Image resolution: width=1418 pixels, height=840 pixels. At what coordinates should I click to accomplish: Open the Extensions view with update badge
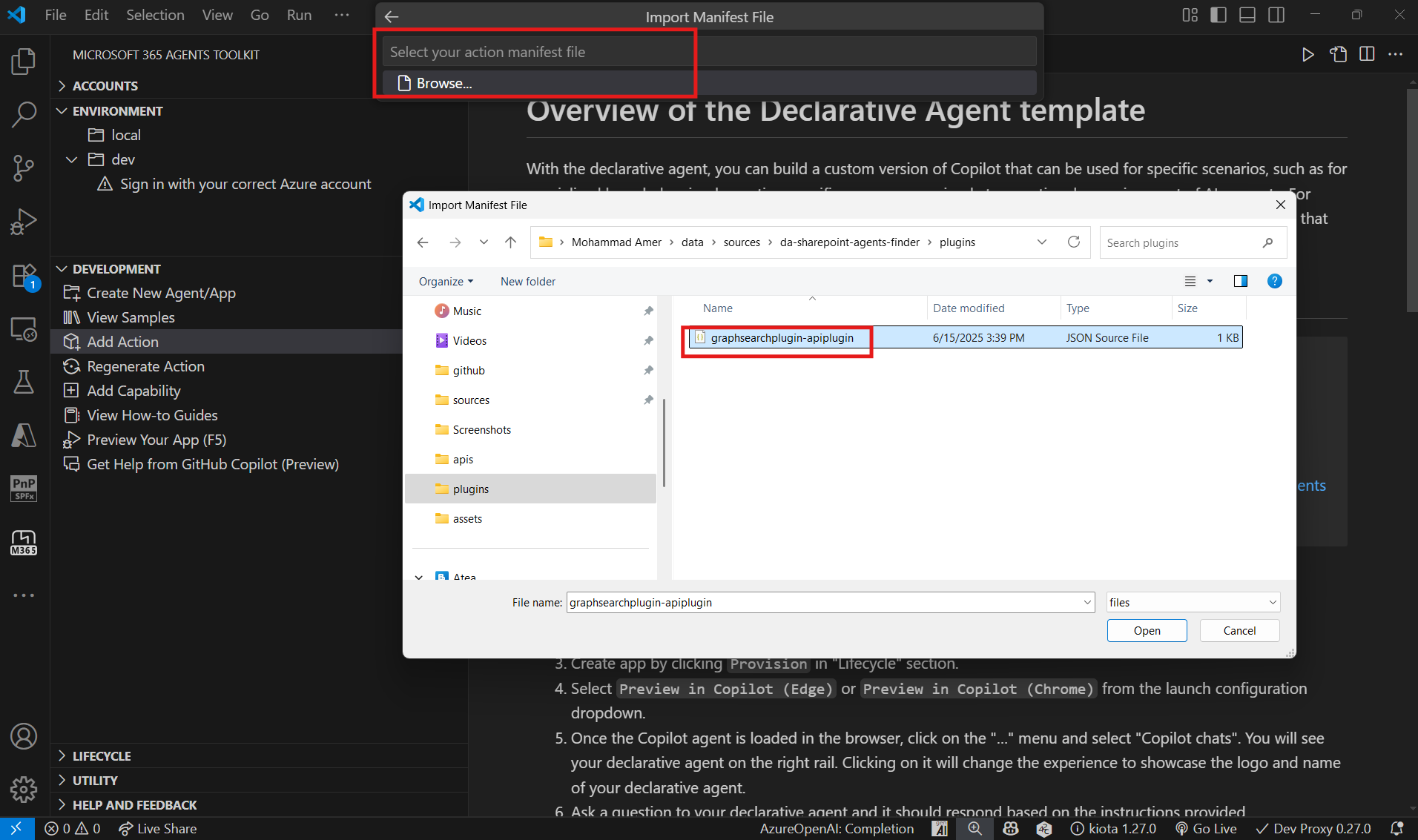click(x=24, y=276)
